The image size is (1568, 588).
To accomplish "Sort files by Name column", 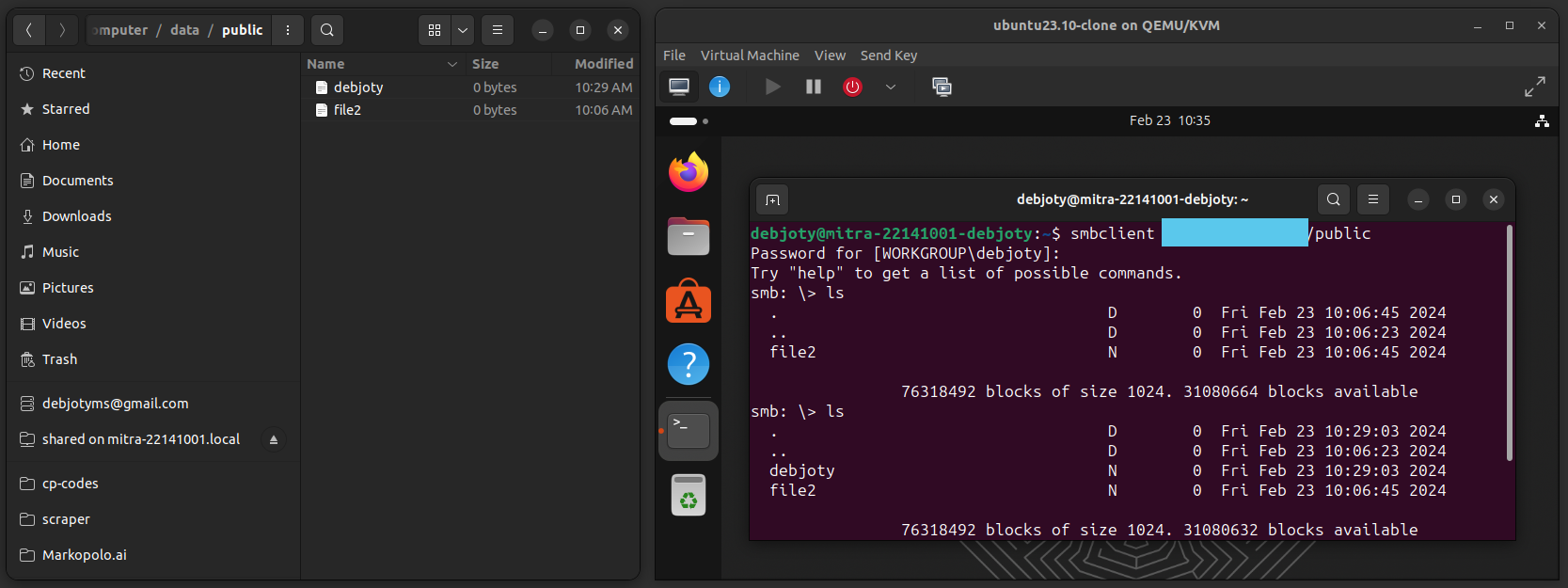I will pyautogui.click(x=383, y=64).
